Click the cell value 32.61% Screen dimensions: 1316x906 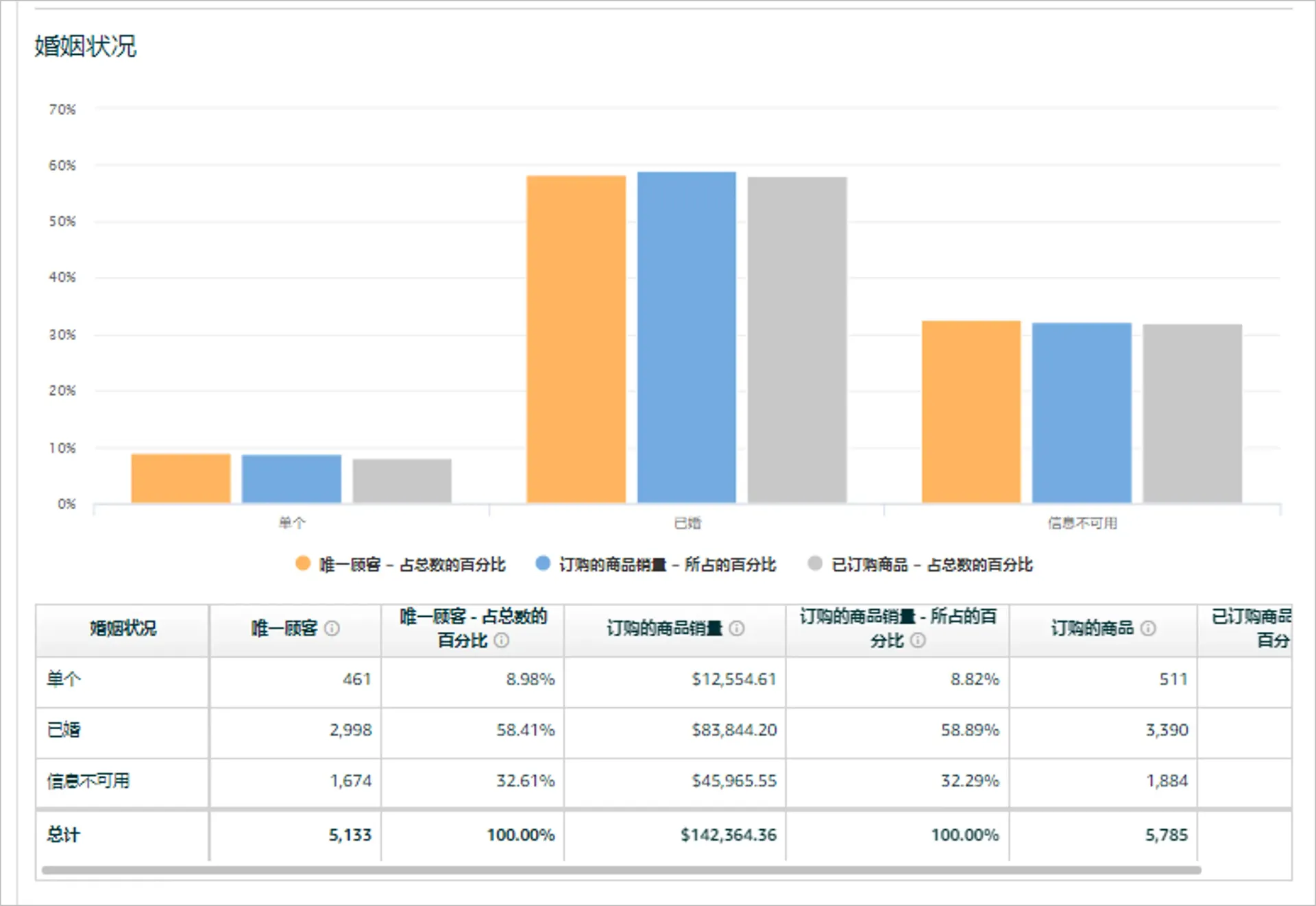526,781
